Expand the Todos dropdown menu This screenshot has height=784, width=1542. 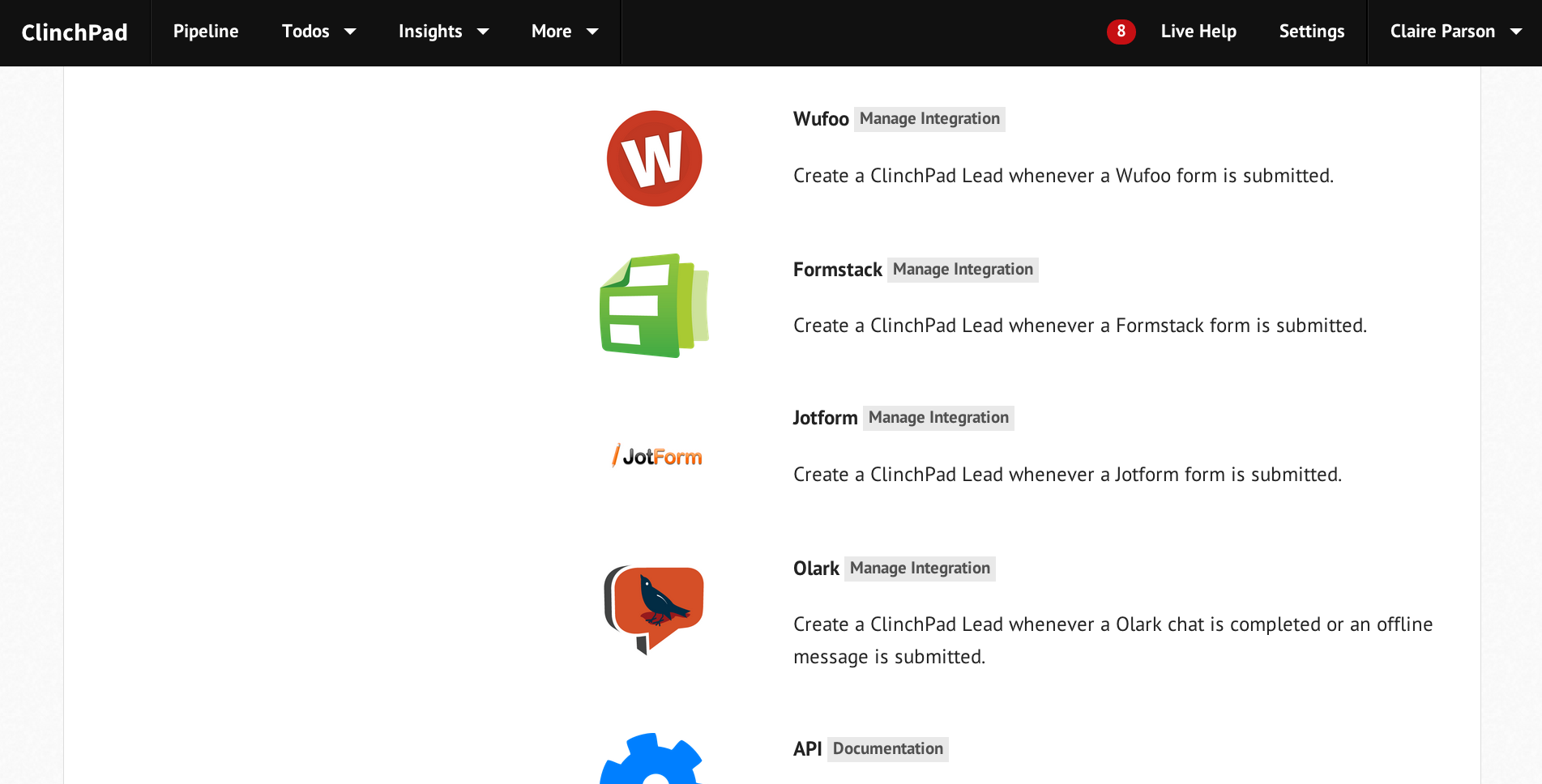[318, 32]
